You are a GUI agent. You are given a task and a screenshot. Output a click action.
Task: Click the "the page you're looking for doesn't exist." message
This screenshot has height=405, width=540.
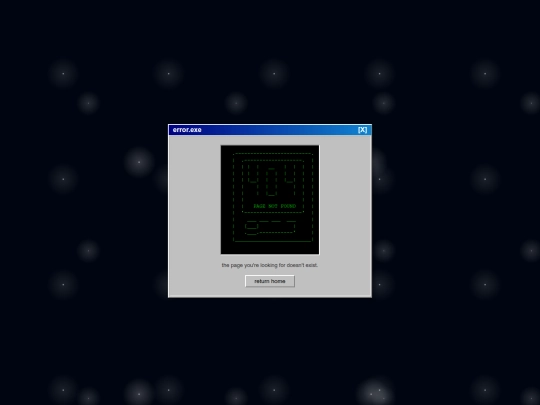pyautogui.click(x=270, y=265)
